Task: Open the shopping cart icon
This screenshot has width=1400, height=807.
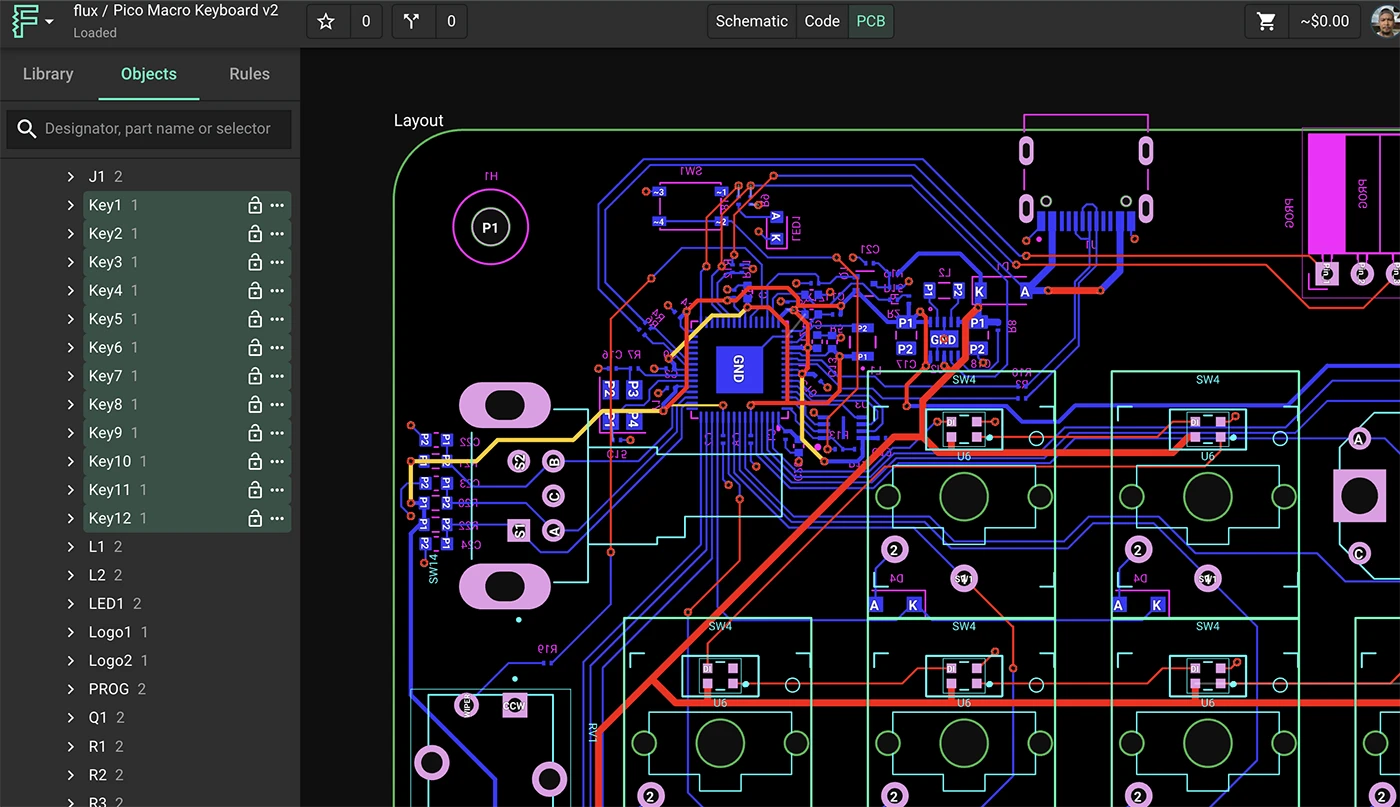Action: pos(1266,21)
